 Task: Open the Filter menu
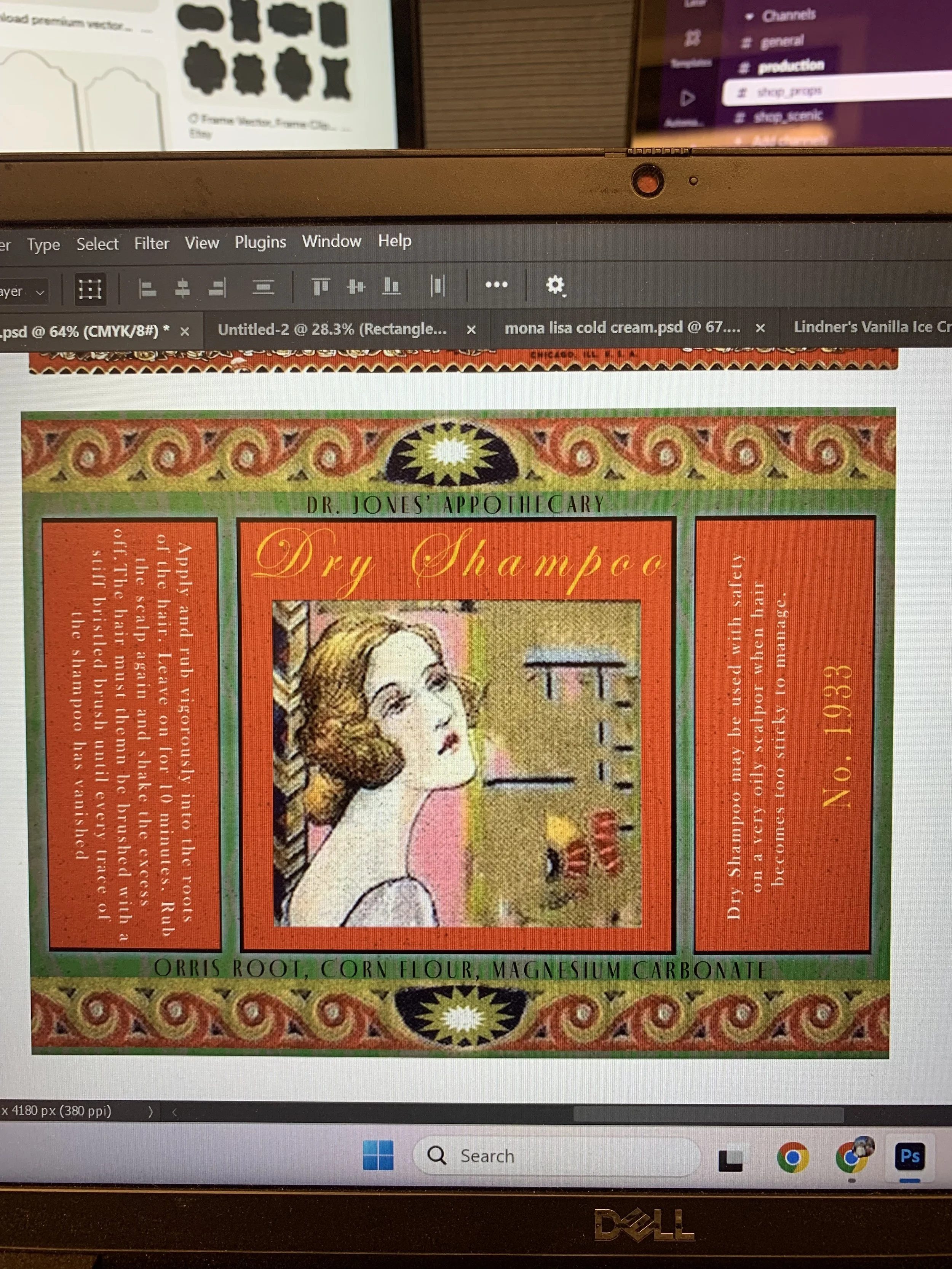(152, 244)
